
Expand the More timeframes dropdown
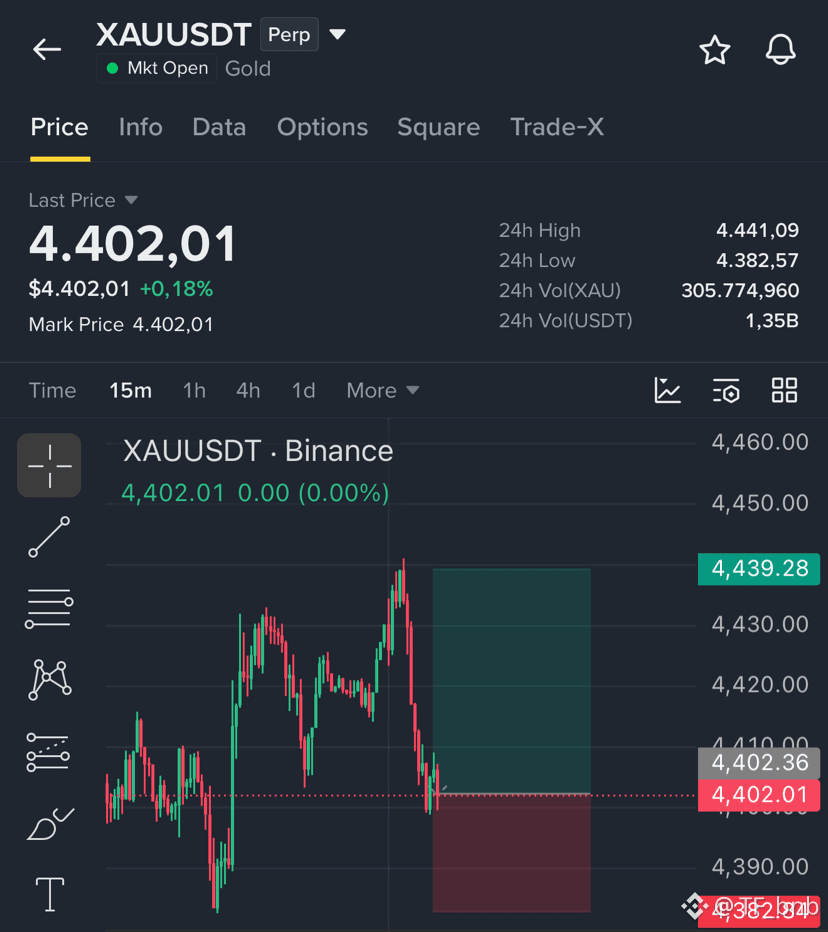383,391
